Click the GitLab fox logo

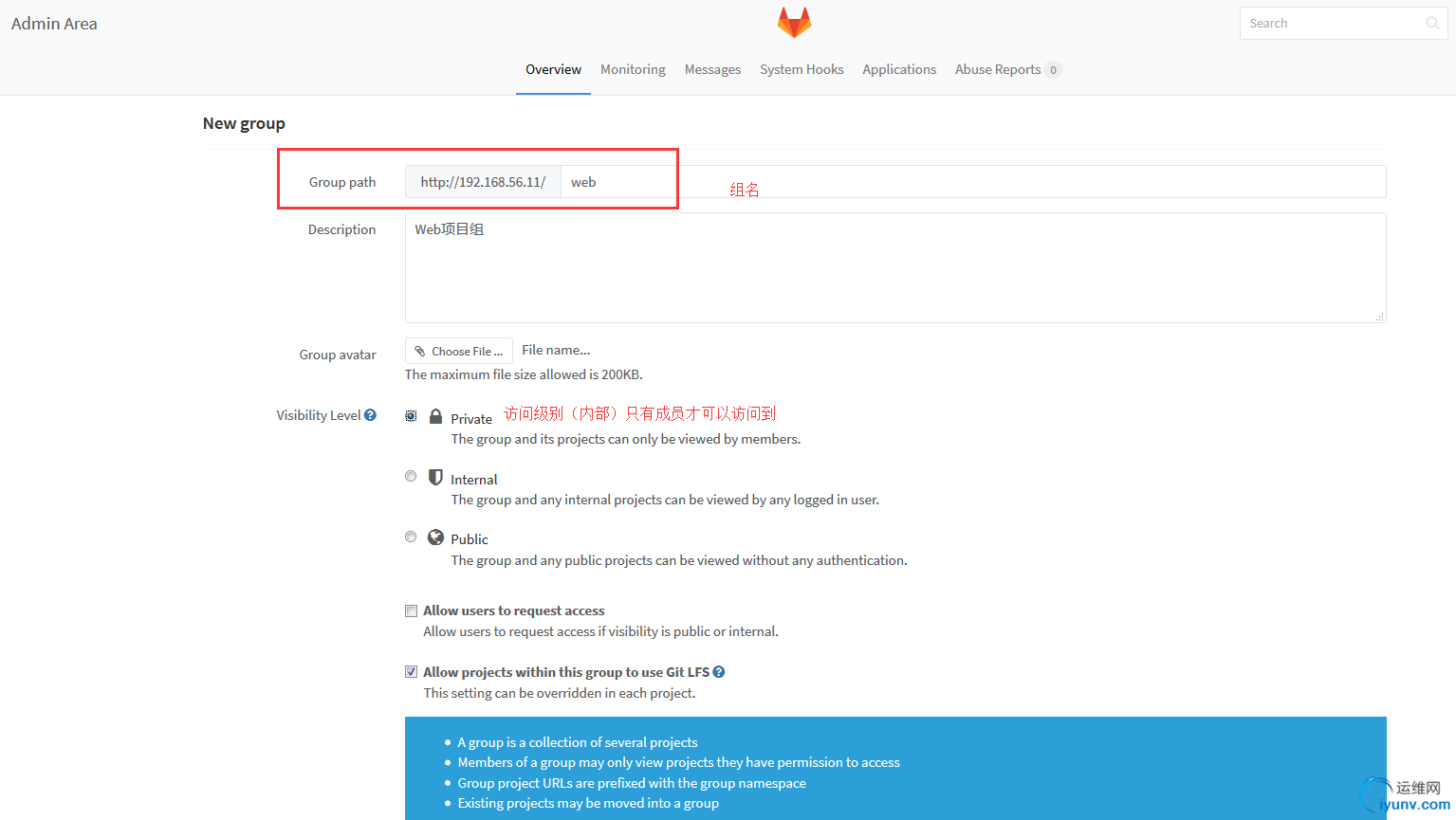click(x=794, y=23)
